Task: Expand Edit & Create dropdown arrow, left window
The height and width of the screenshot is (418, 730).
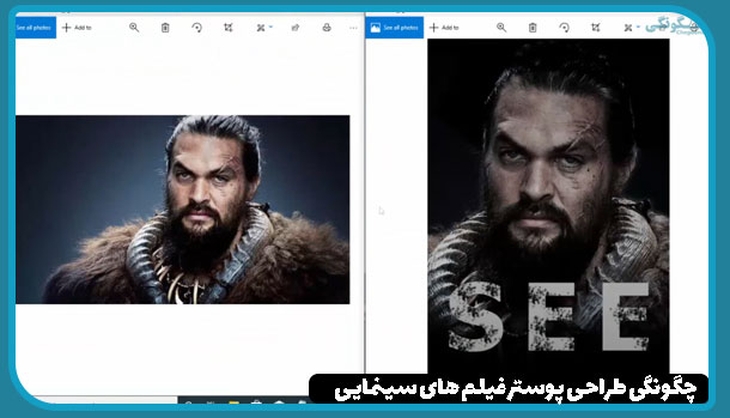Action: pos(271,27)
